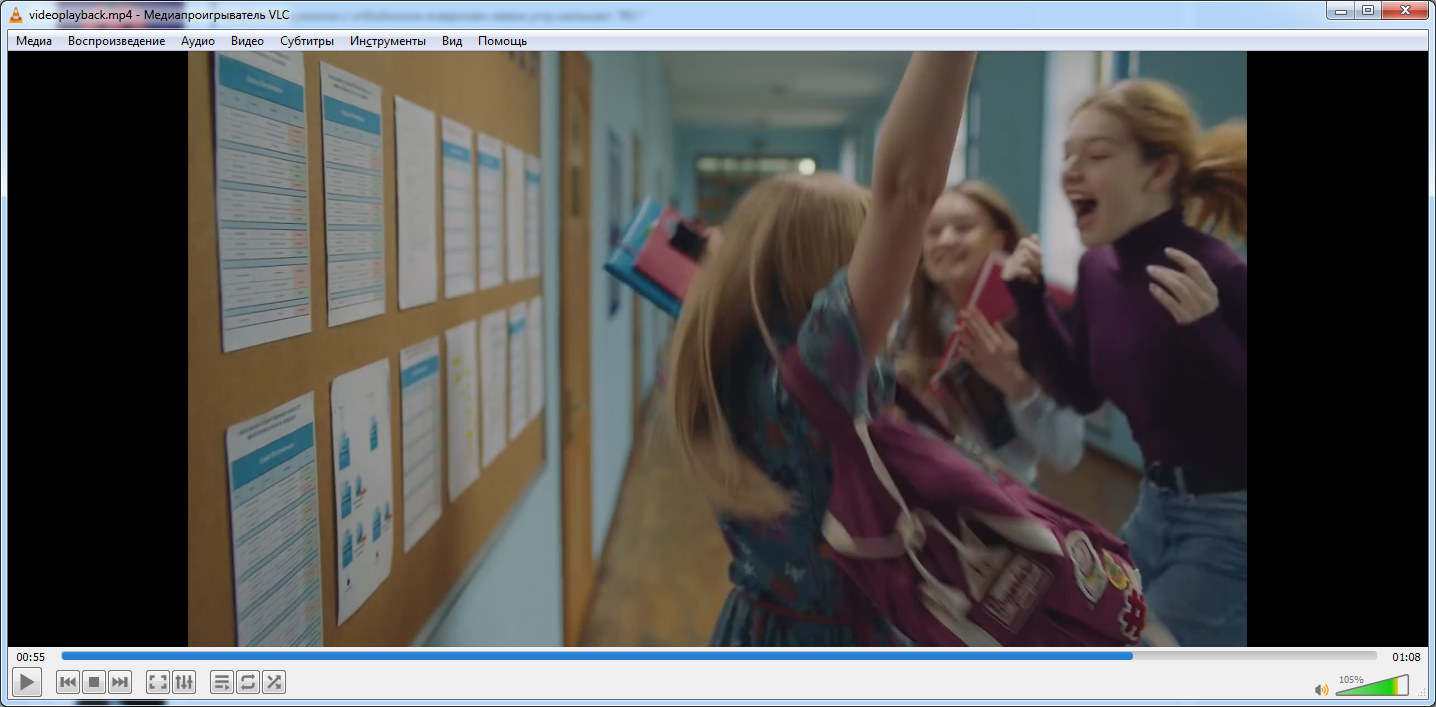The height and width of the screenshot is (707, 1436).
Task: Adjust the volume slider at 105%
Action: click(x=1372, y=685)
